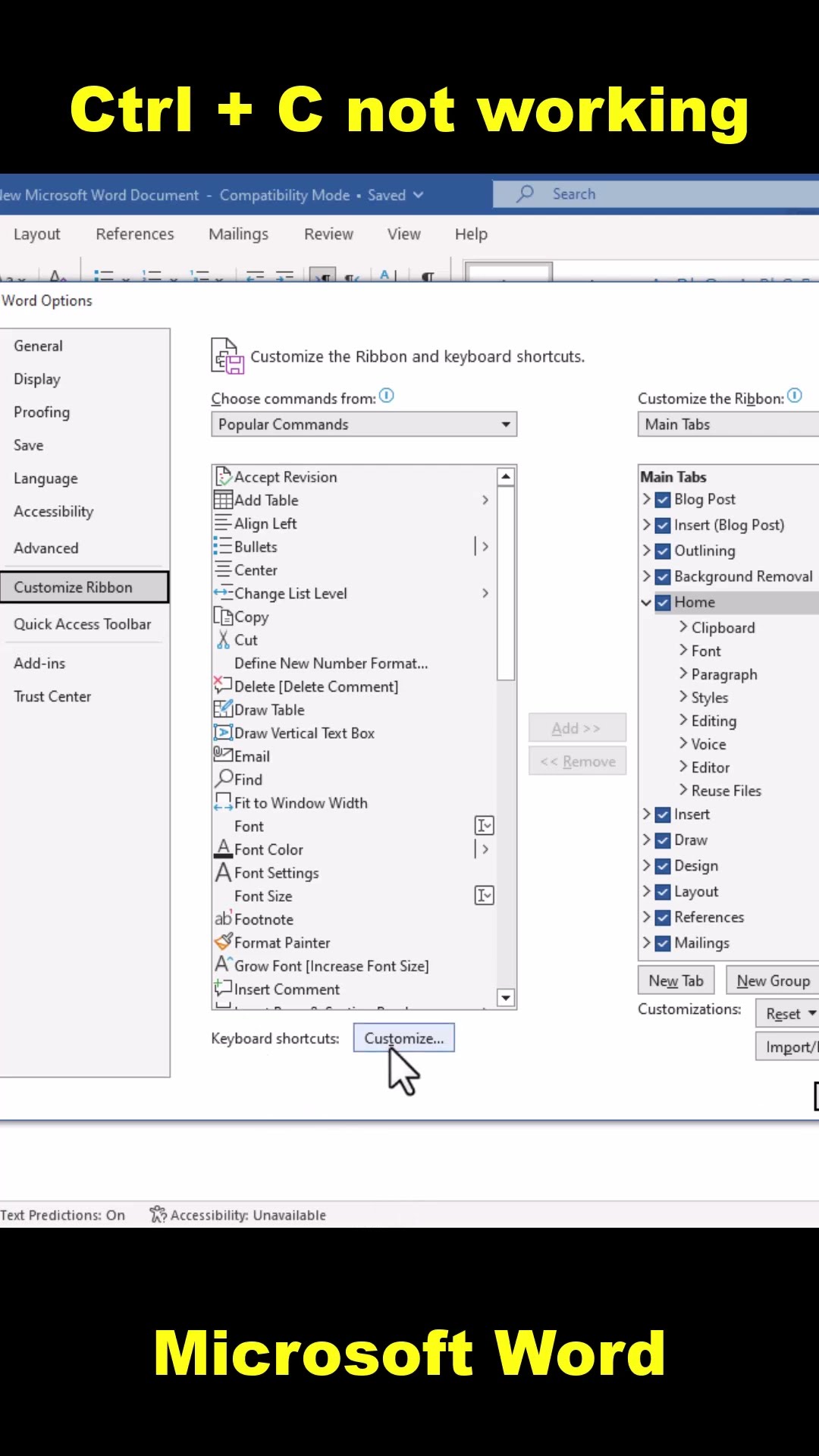Click the Format Painter brush icon
The width and height of the screenshot is (819, 1456).
pos(223,942)
